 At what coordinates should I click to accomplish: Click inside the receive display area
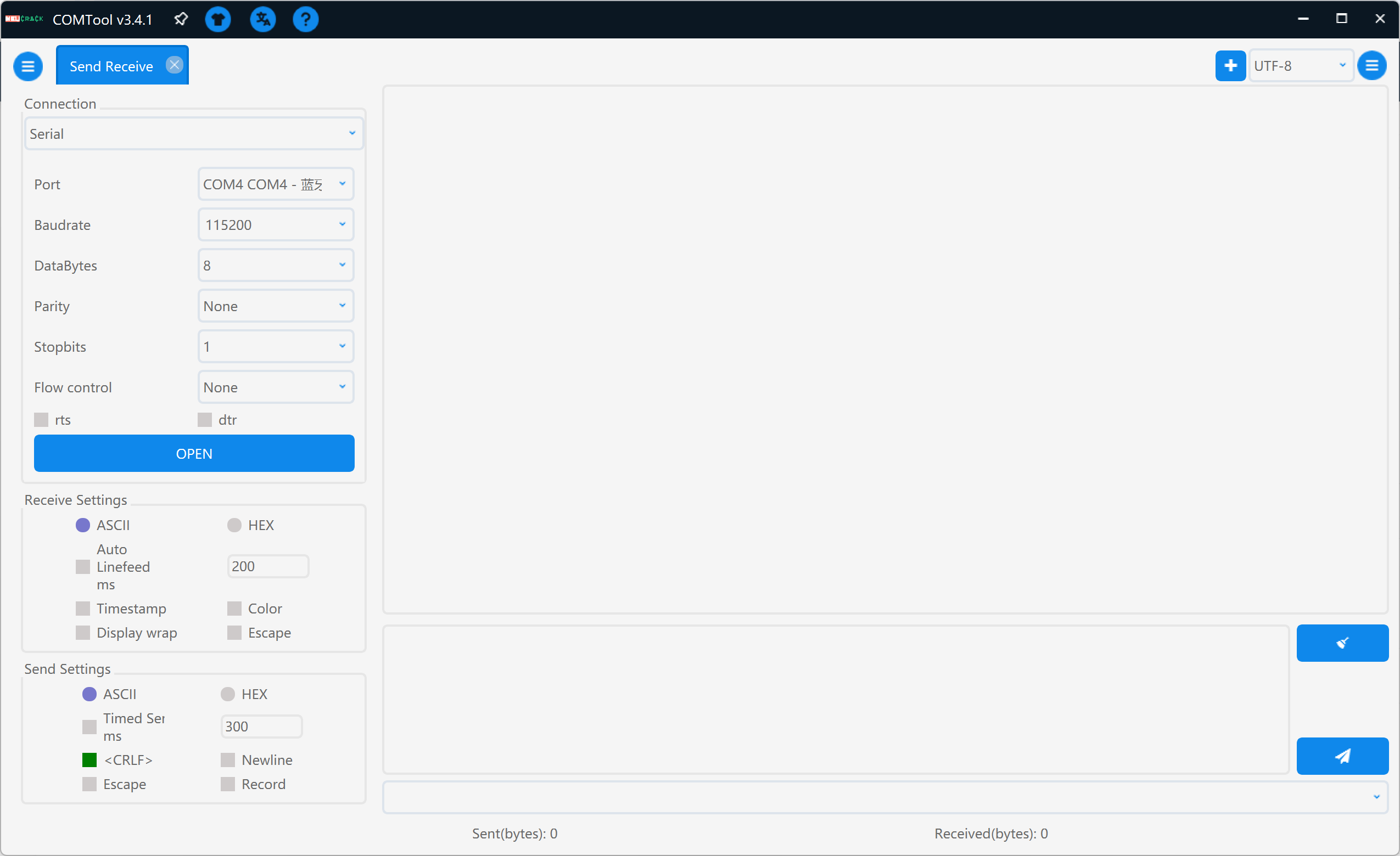[x=884, y=350]
